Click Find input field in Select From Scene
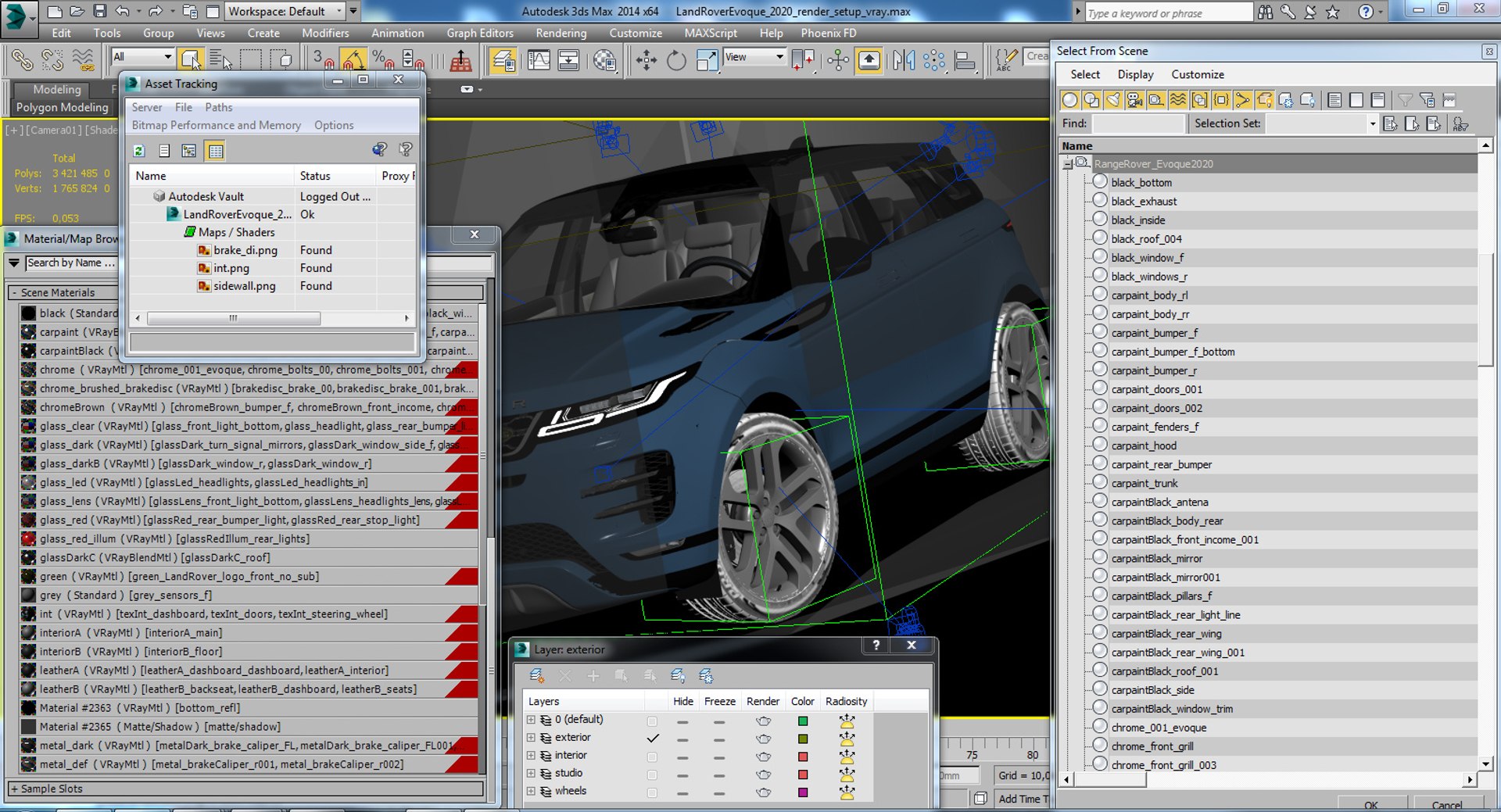The image size is (1501, 812). [1138, 123]
